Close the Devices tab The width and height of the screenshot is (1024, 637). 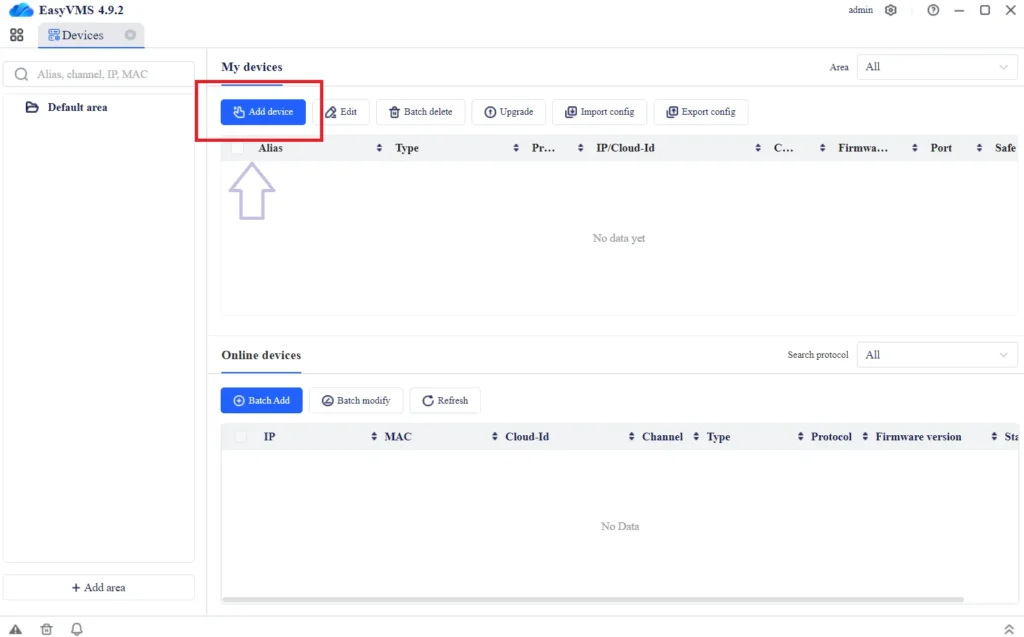point(130,35)
